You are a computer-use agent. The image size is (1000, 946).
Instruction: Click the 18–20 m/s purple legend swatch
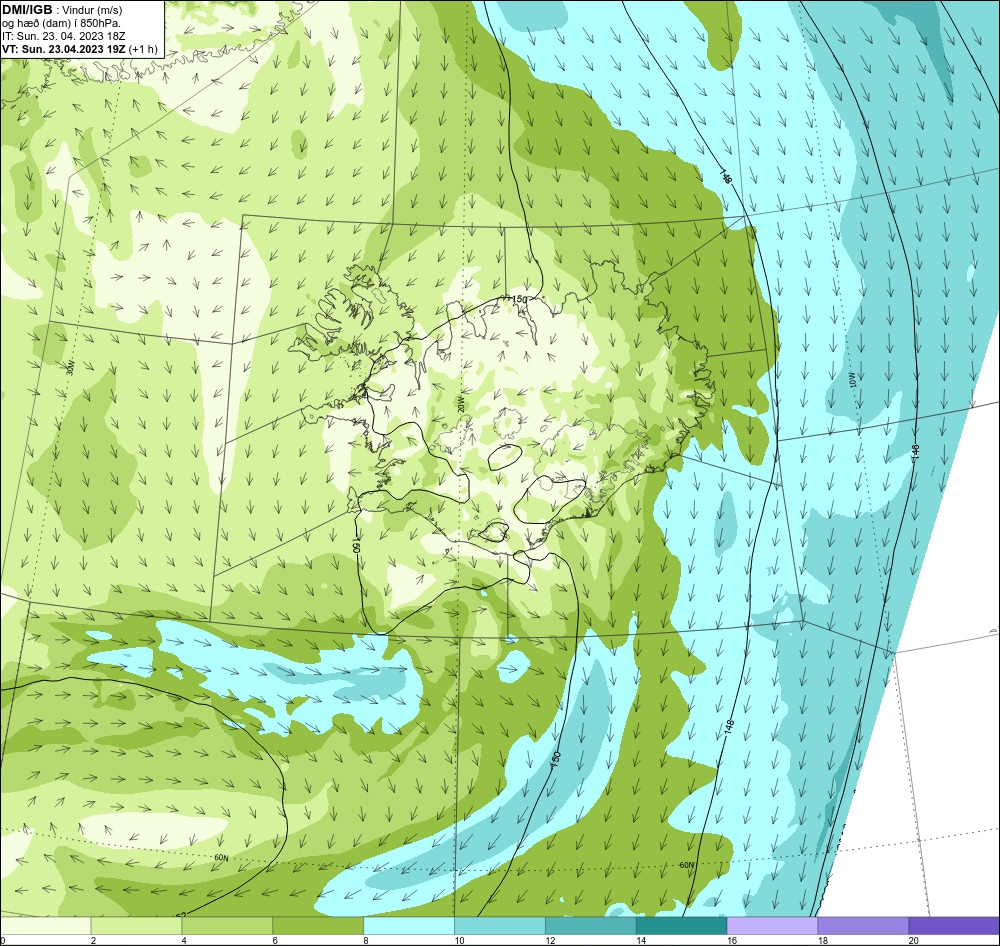(x=863, y=926)
